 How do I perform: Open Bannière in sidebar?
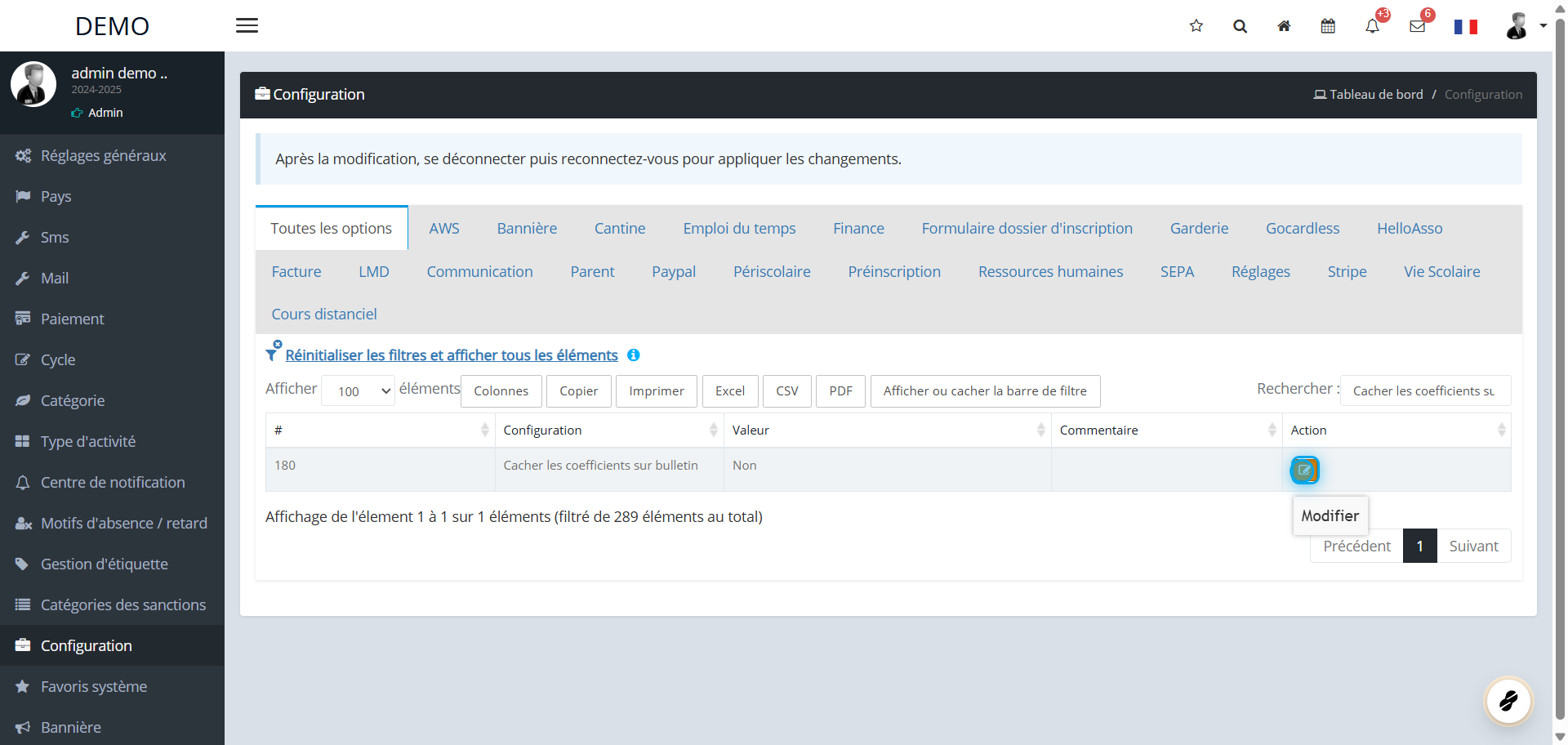(x=112, y=727)
